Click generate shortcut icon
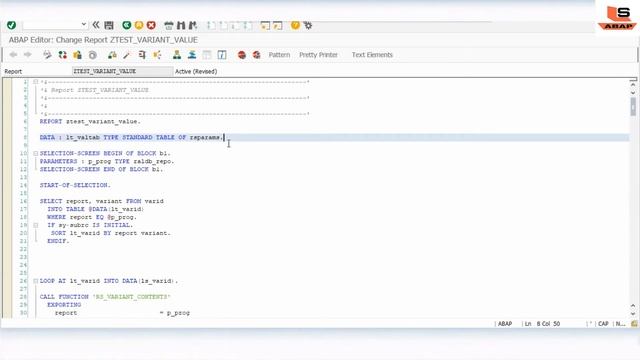Viewport: 640px width, 360px height. click(x=278, y=25)
